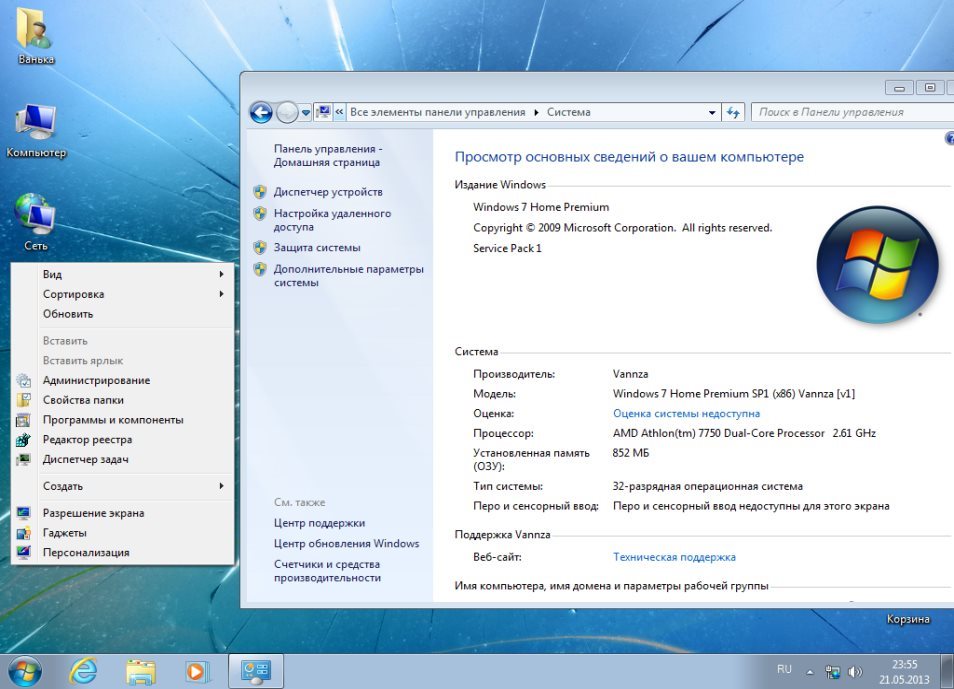Click the volume speaker tray icon
The height and width of the screenshot is (689, 954).
[855, 671]
